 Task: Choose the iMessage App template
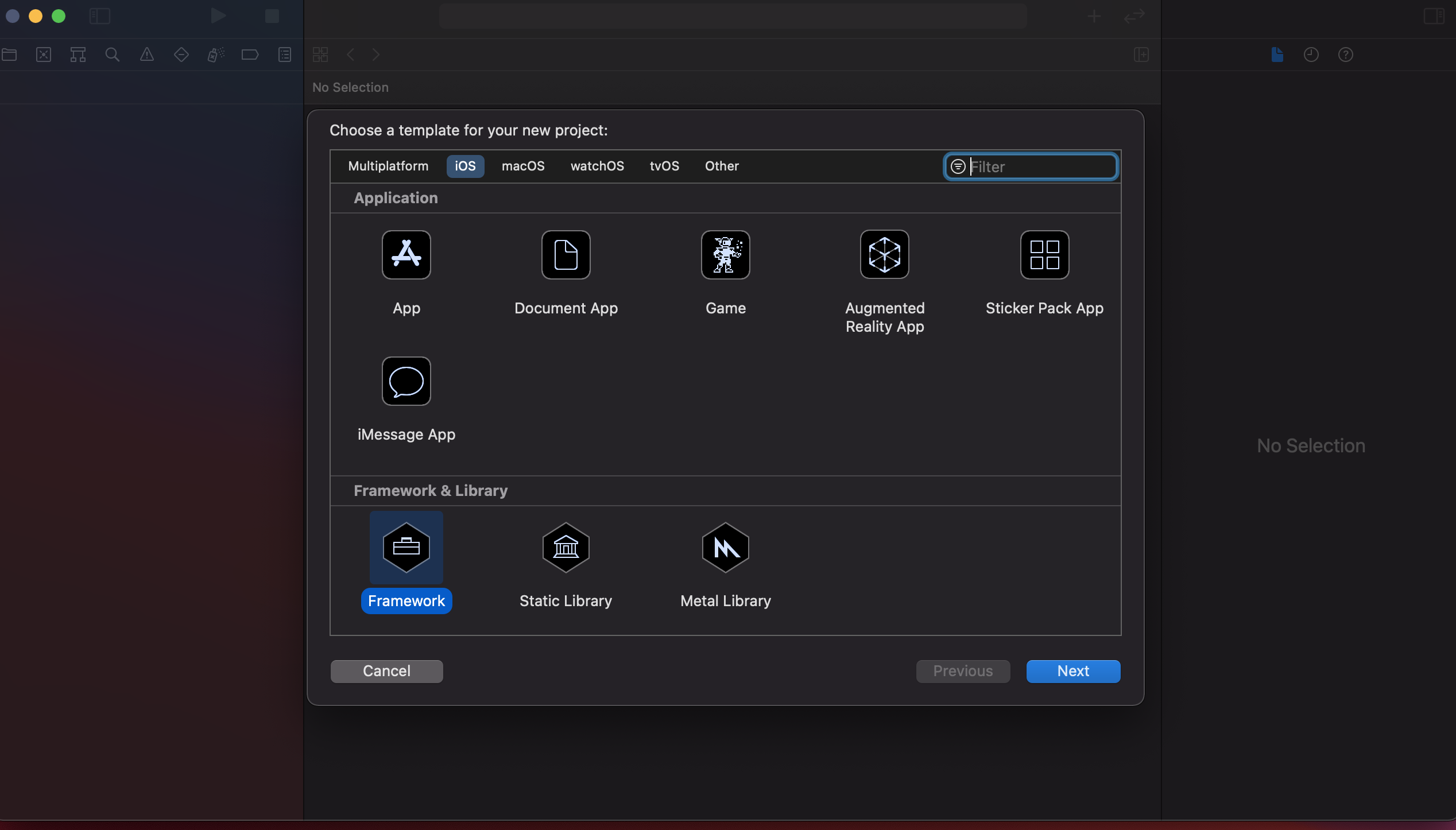click(x=406, y=381)
